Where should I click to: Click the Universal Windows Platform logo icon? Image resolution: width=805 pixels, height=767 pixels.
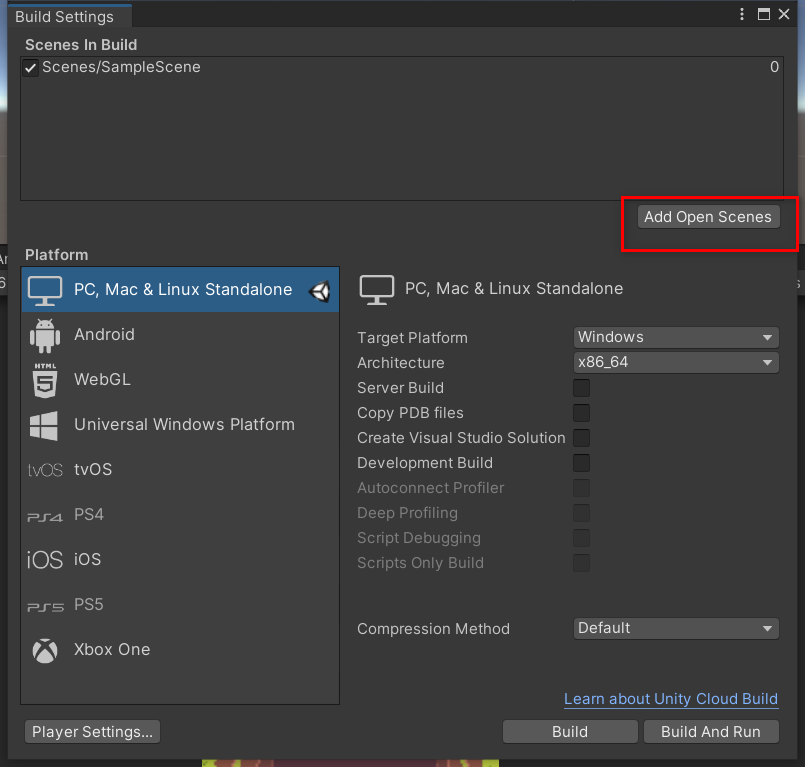[44, 425]
